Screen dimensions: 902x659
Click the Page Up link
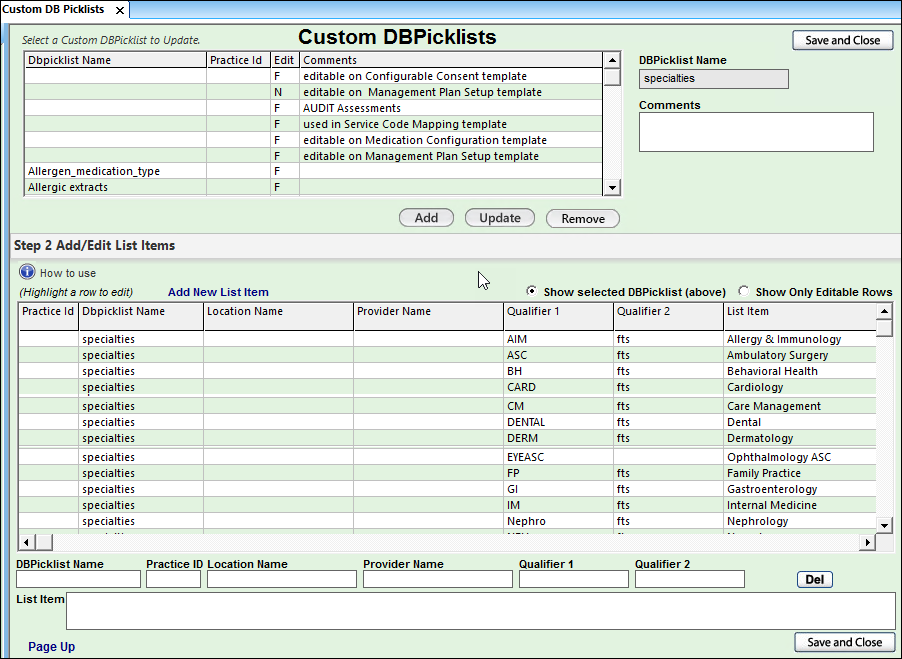pos(51,646)
